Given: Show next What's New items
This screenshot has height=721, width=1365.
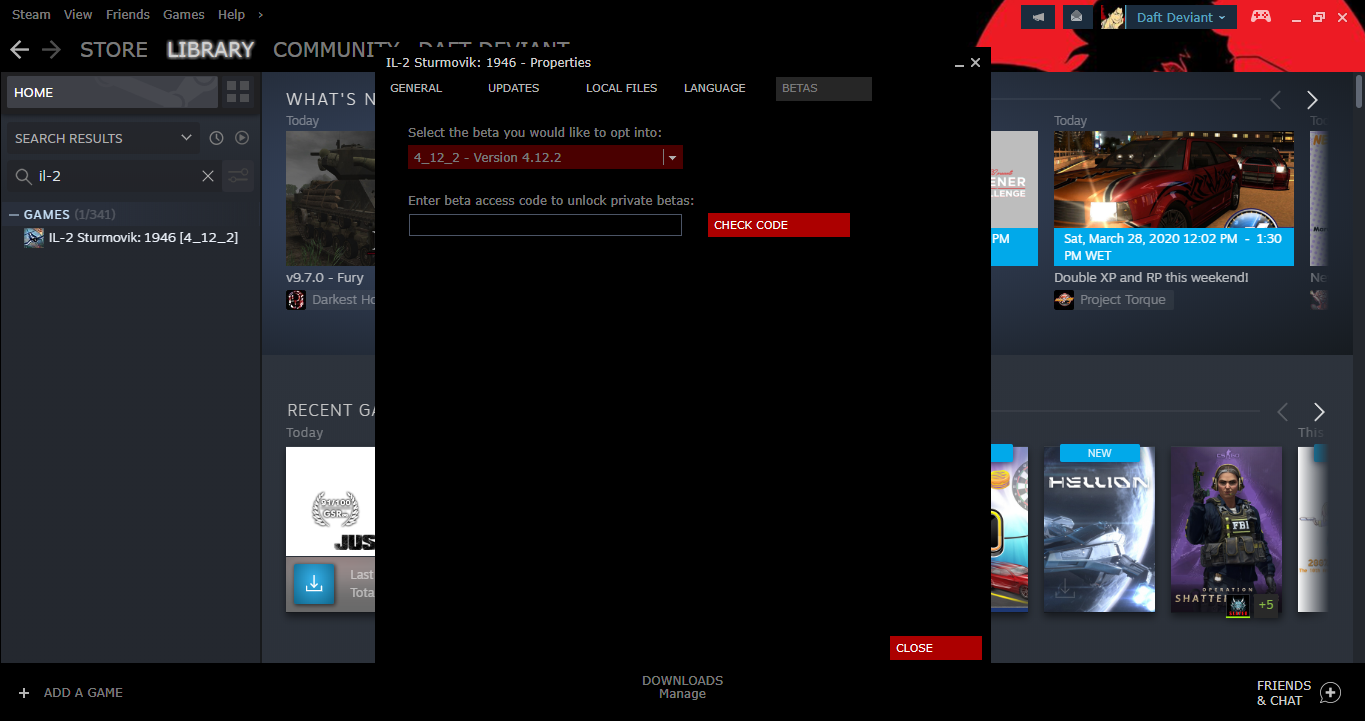Looking at the screenshot, I should point(1312,100).
